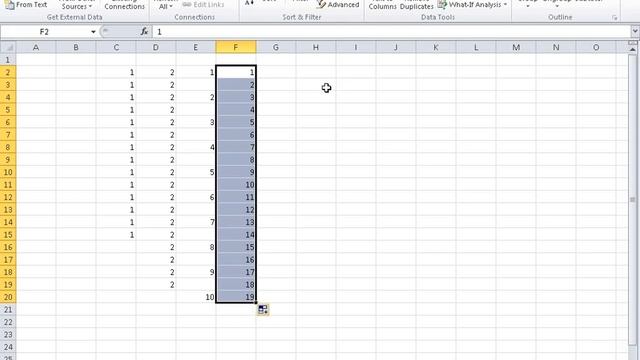
Task: Select column O header
Action: (596, 47)
